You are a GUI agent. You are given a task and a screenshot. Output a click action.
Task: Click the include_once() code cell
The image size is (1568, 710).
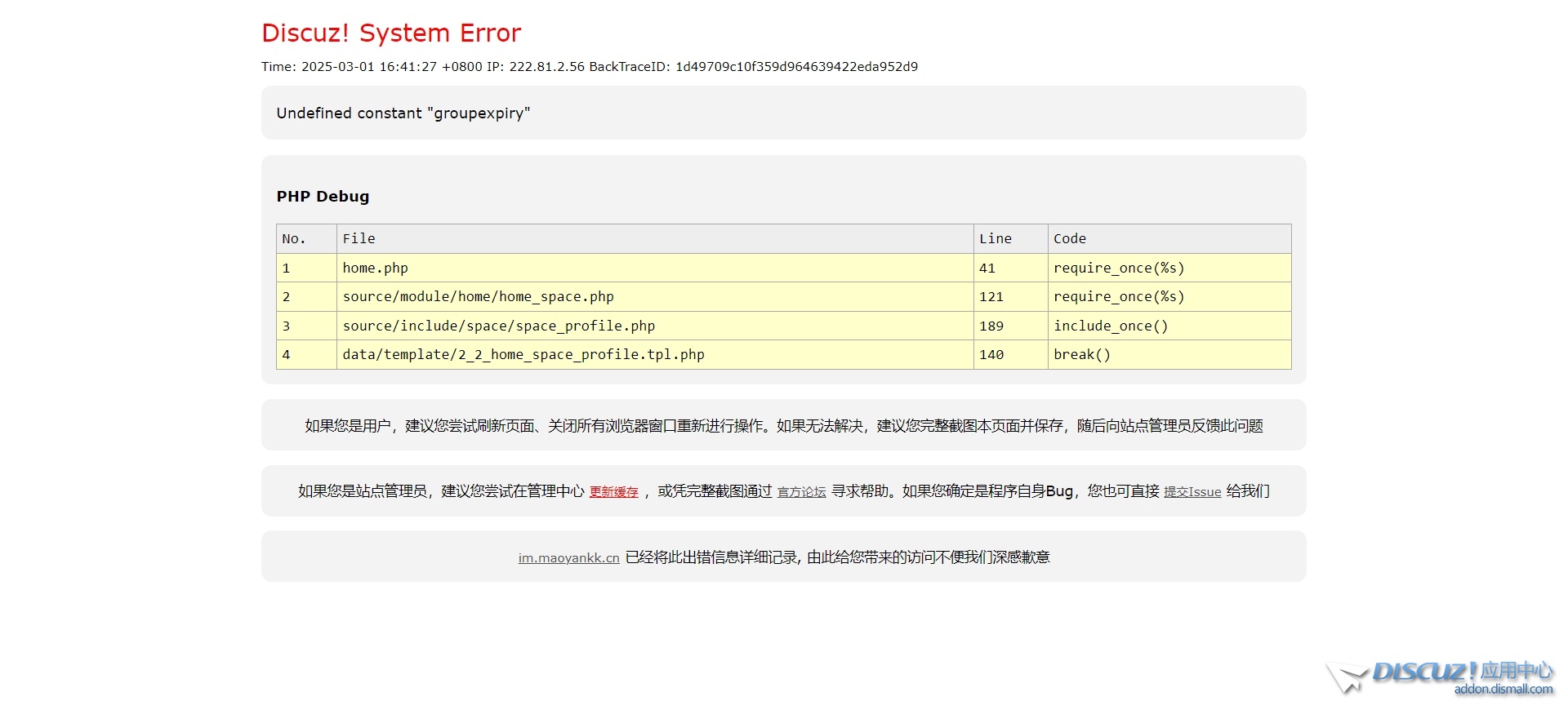coord(1169,326)
